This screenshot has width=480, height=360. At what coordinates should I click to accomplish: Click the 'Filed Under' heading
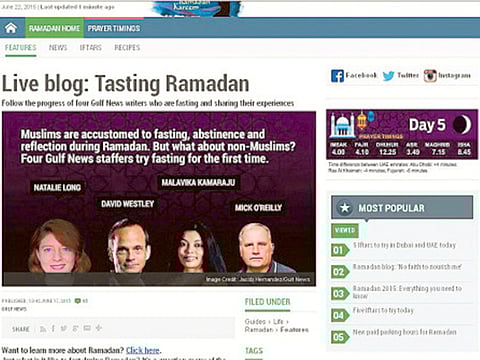(x=267, y=302)
